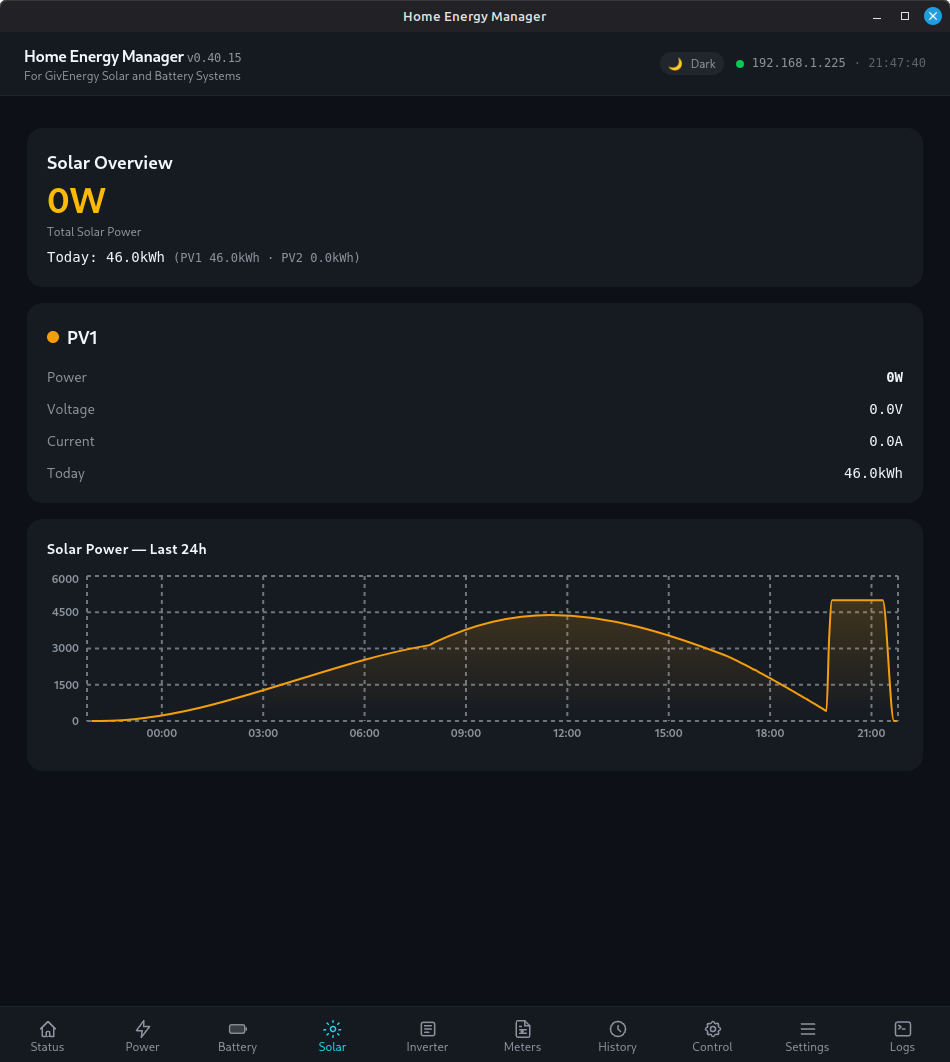This screenshot has height=1062, width=950.
Task: Click the PV1 Current value 0.0A
Action: [886, 441]
